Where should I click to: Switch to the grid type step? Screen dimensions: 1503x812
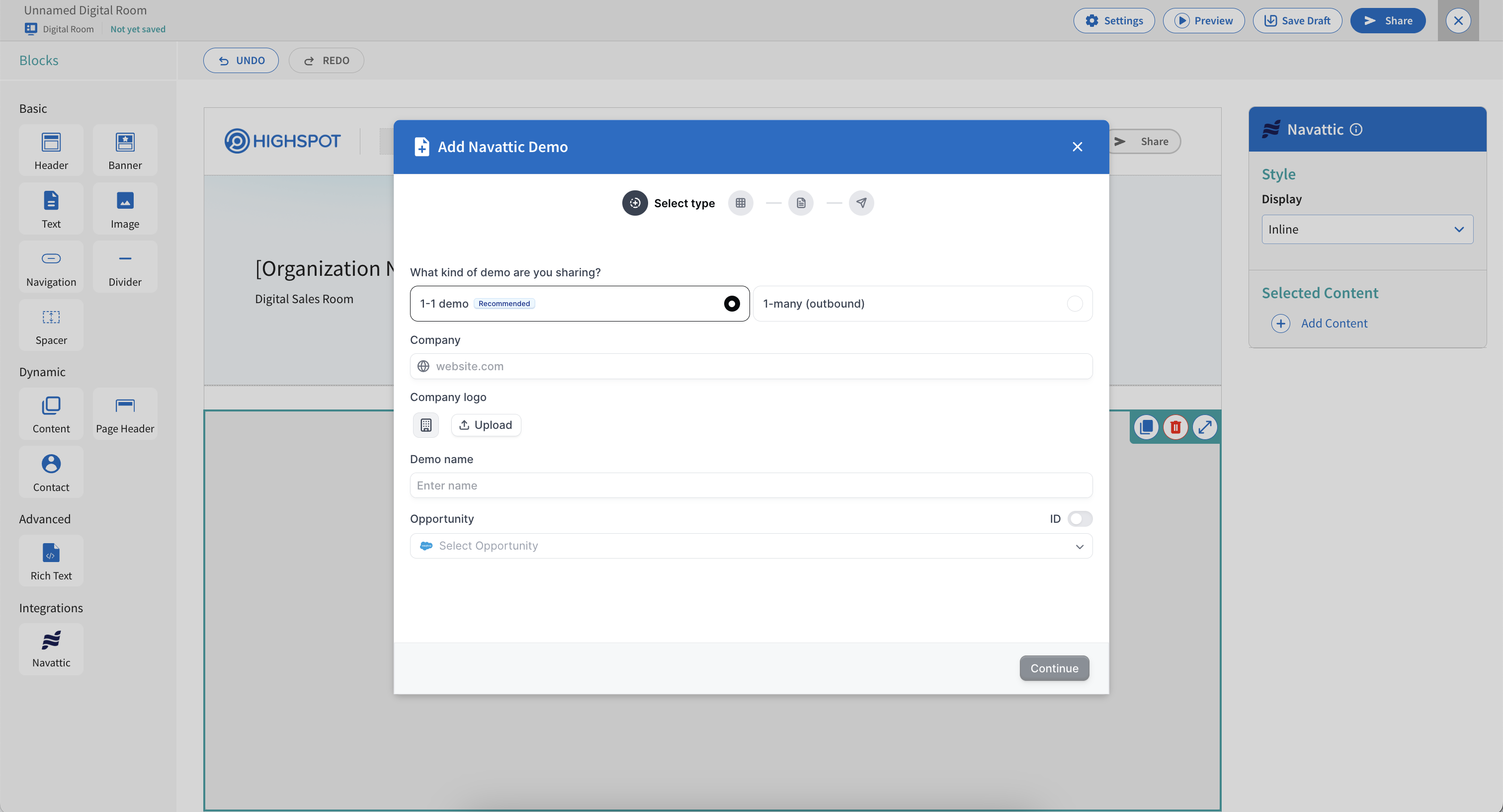741,203
